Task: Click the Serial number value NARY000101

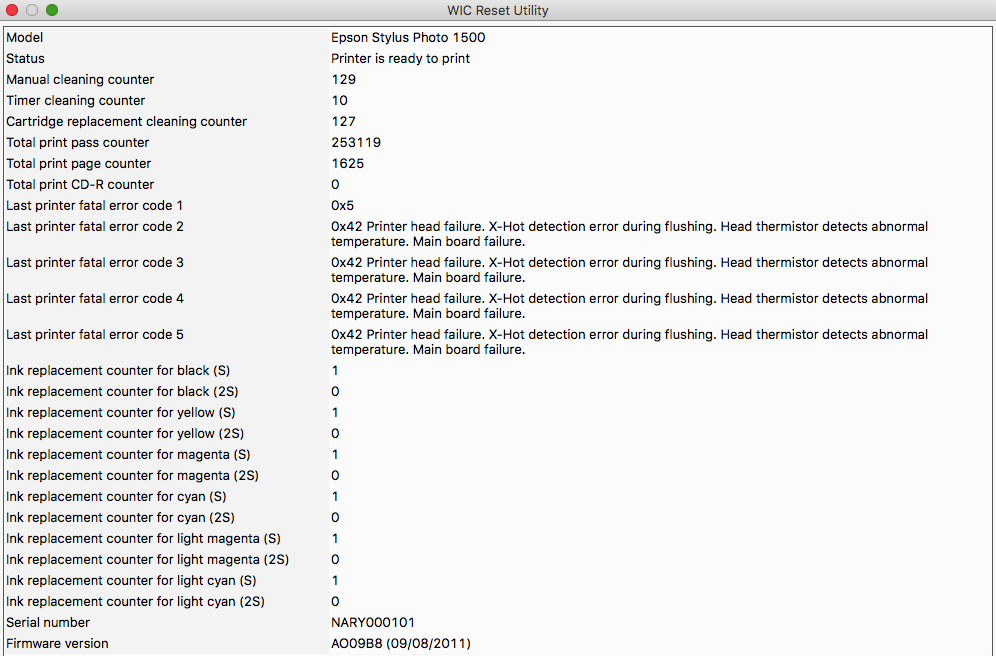Action: click(x=373, y=622)
